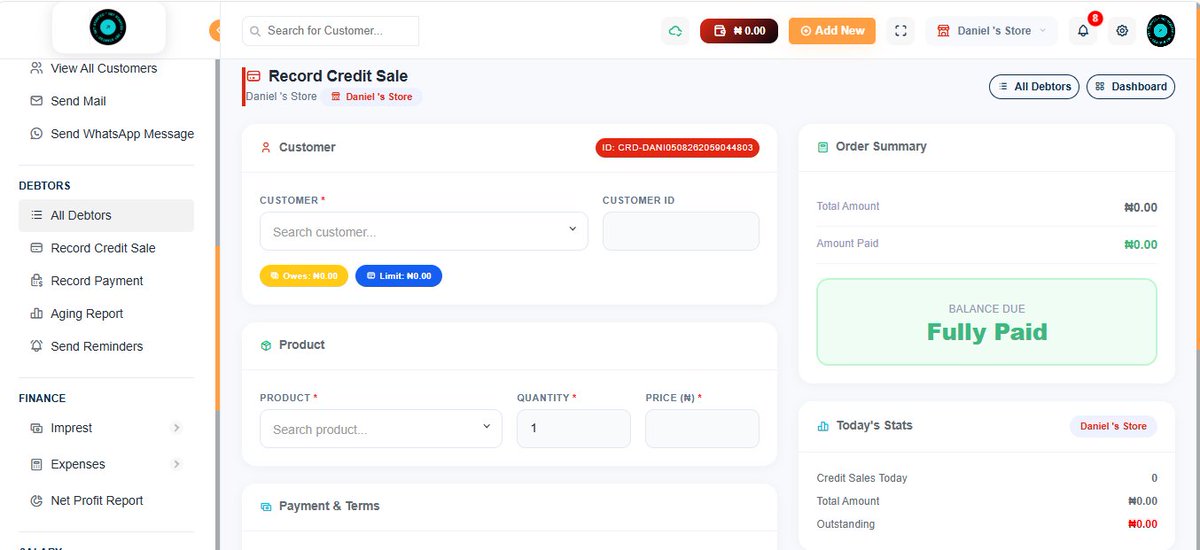The width and height of the screenshot is (1200, 550).
Task: Click the Price input field
Action: coord(702,429)
